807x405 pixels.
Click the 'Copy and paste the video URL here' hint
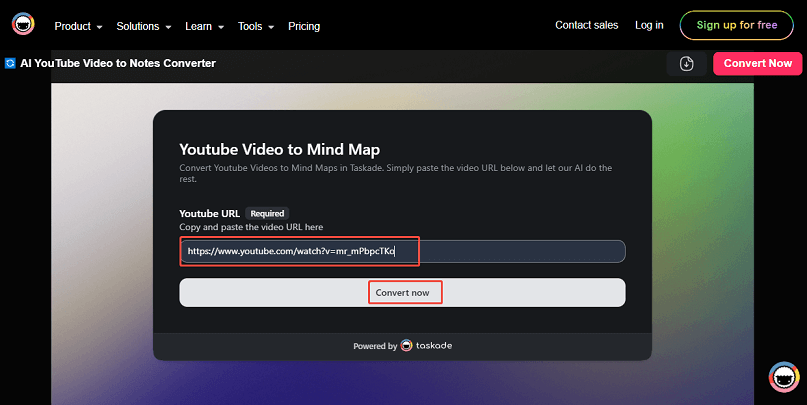(251, 227)
